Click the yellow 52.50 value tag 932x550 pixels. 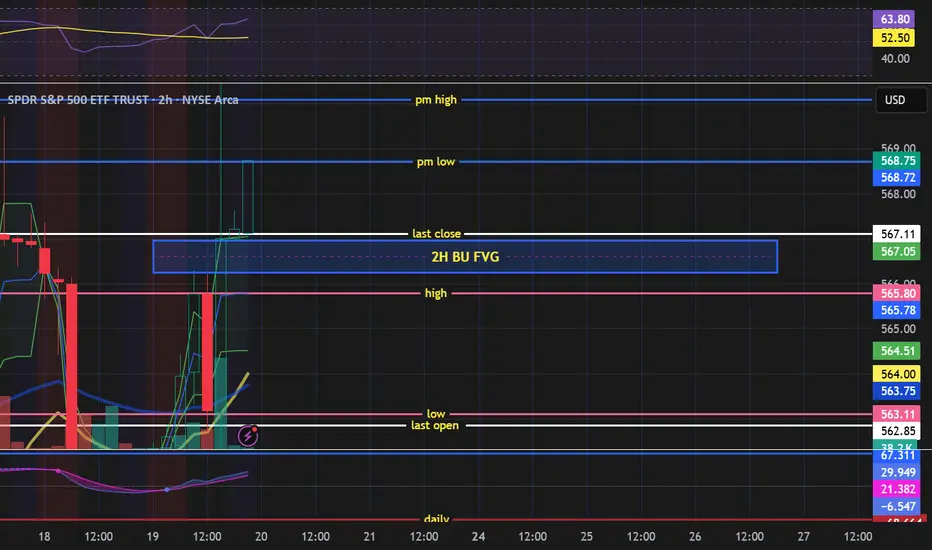click(x=895, y=38)
